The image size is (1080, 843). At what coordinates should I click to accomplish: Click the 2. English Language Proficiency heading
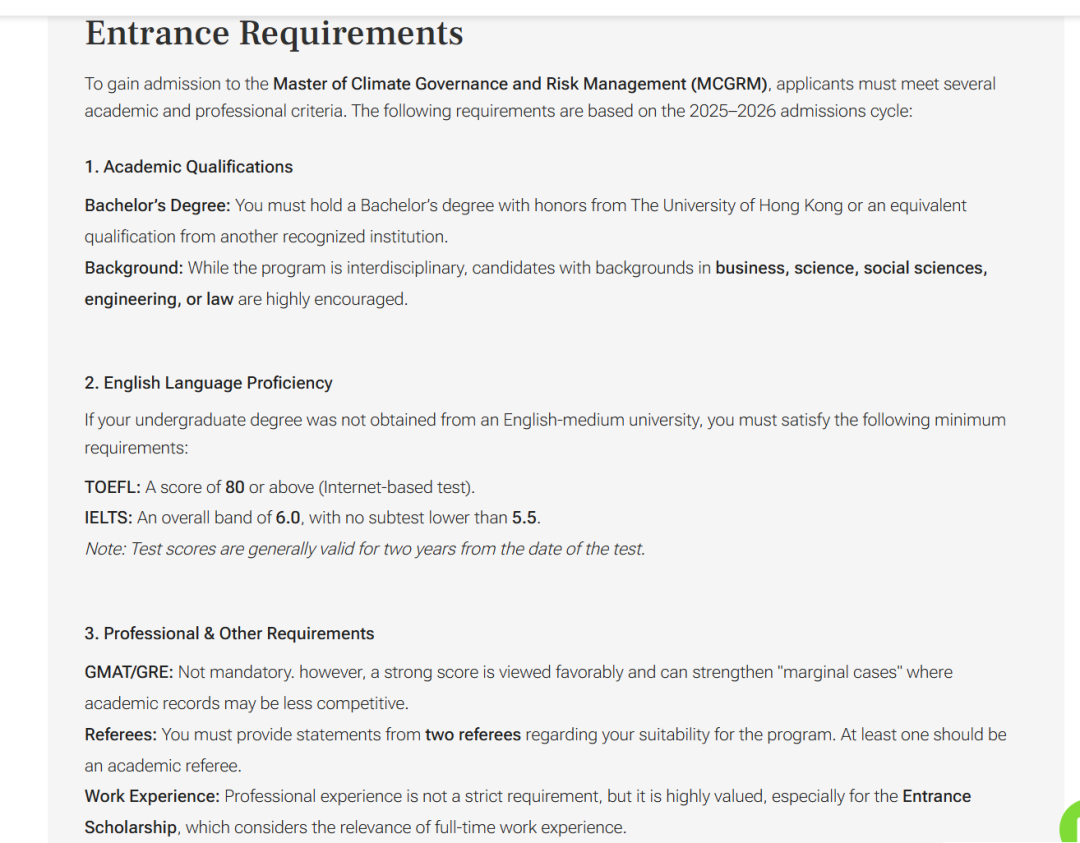tap(208, 383)
